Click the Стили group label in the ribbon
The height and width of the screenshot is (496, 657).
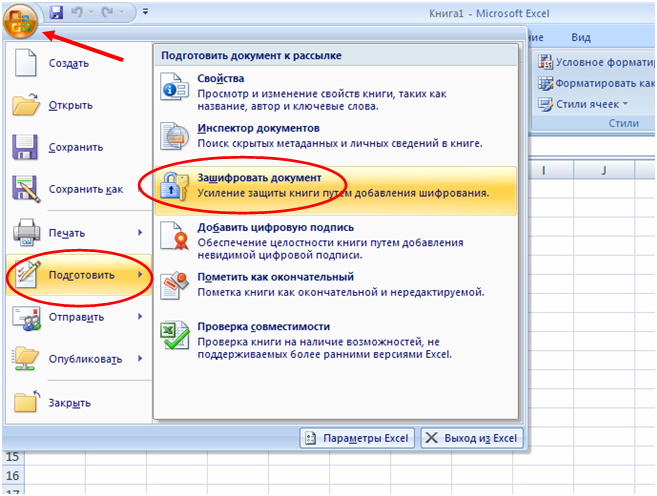pyautogui.click(x=623, y=123)
